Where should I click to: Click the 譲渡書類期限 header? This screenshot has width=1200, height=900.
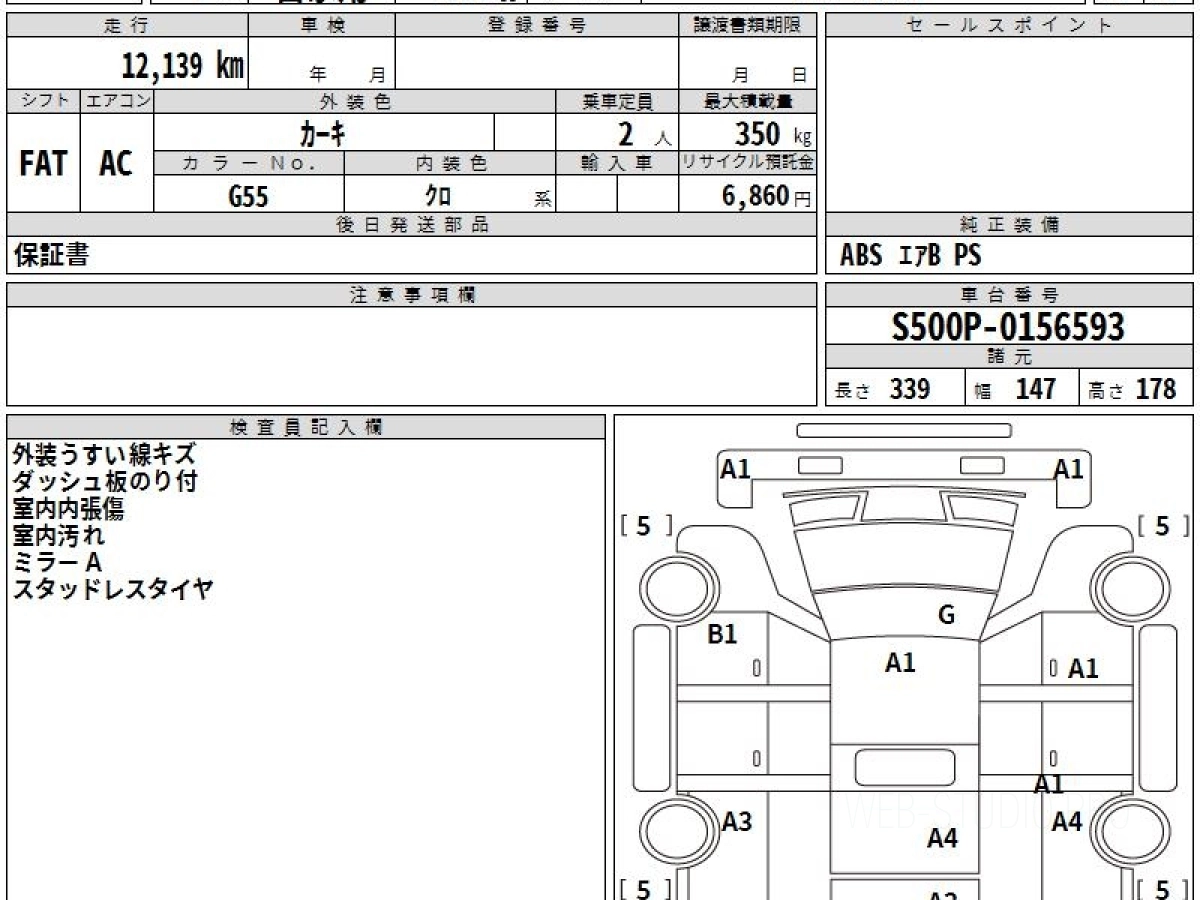[748, 26]
